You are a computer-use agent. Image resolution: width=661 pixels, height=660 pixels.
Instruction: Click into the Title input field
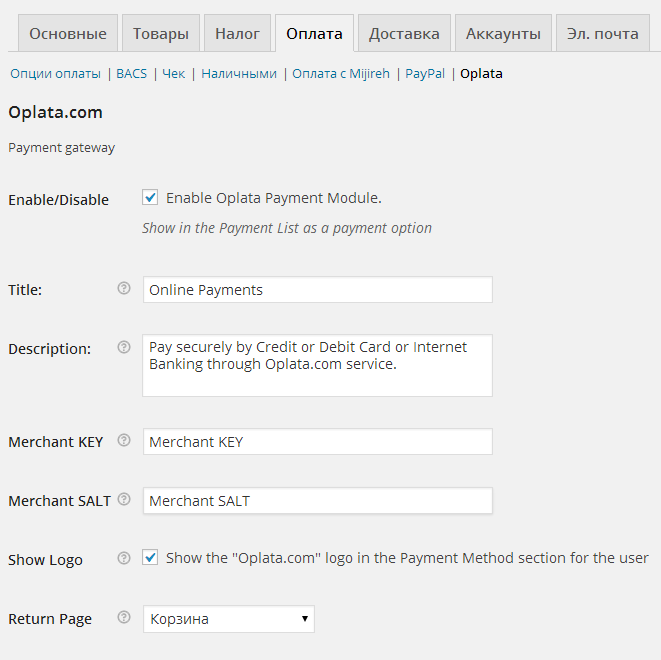(x=318, y=290)
